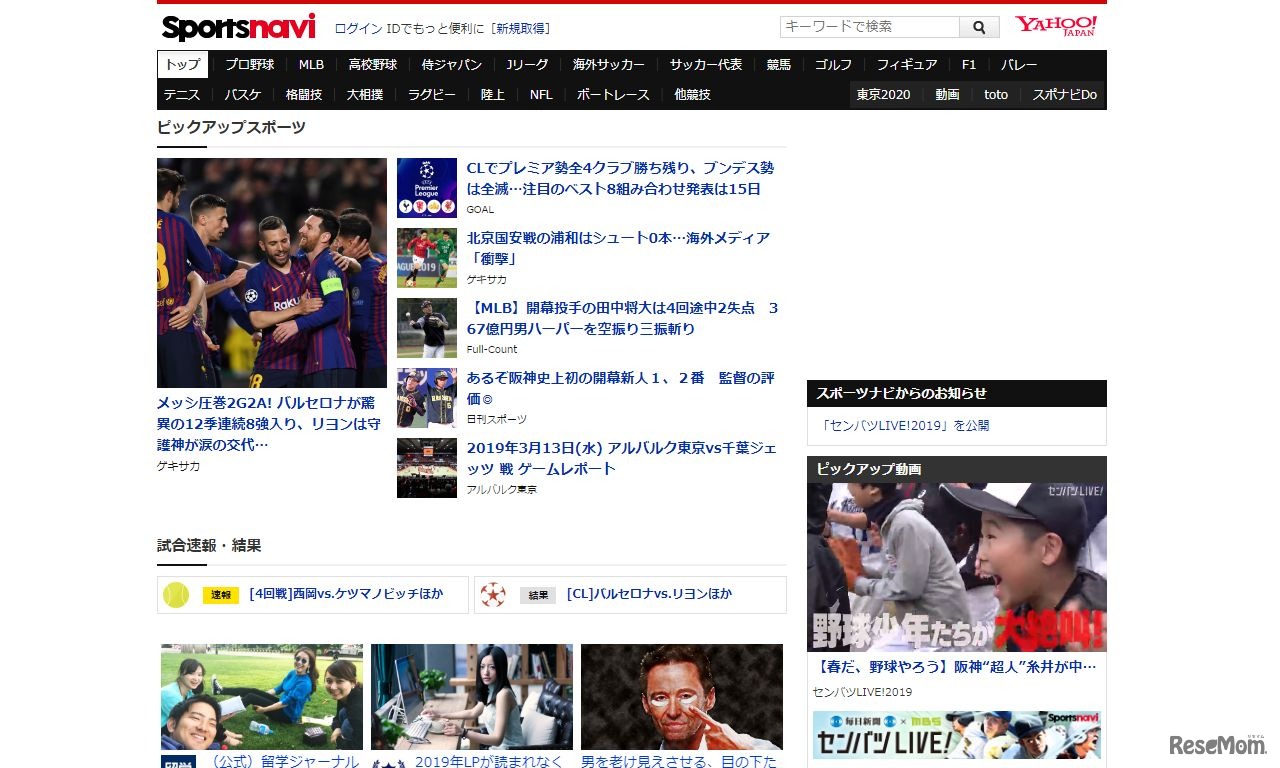Viewport: 1280px width, 768px height.
Task: Play the 野球少年たちが大絶叫 pickup video
Action: click(x=957, y=567)
